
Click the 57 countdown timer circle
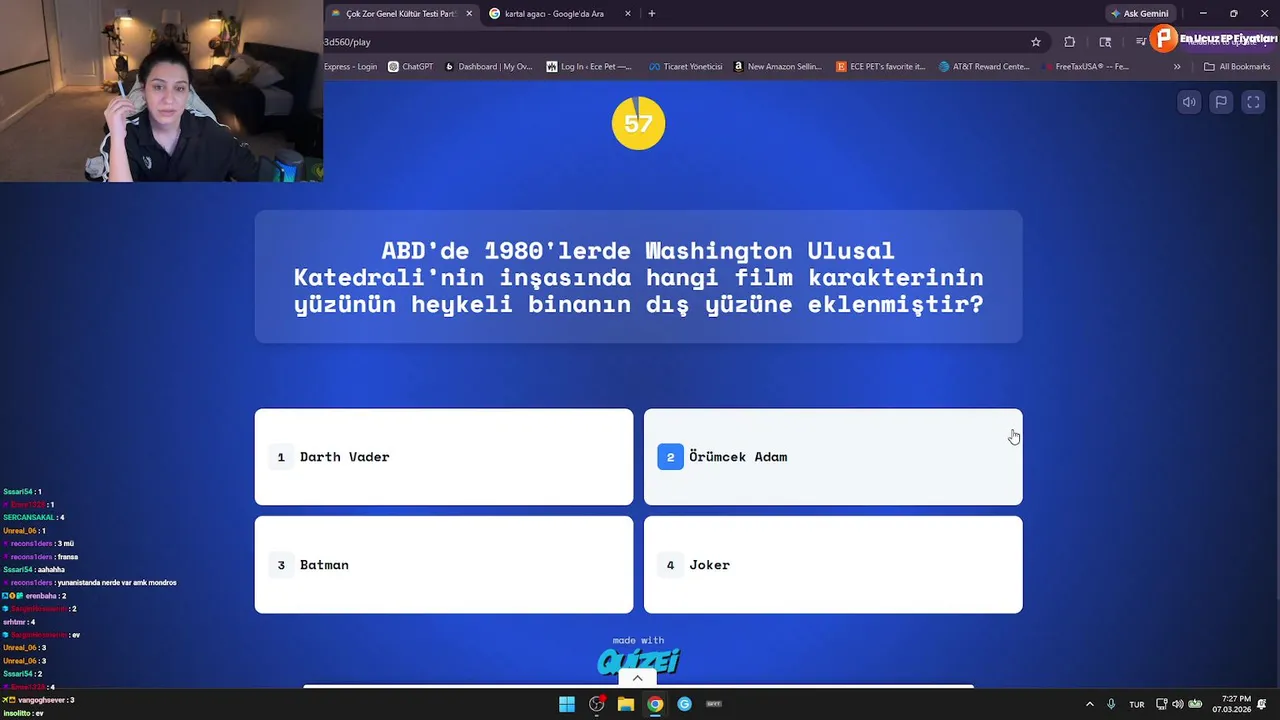coord(638,123)
